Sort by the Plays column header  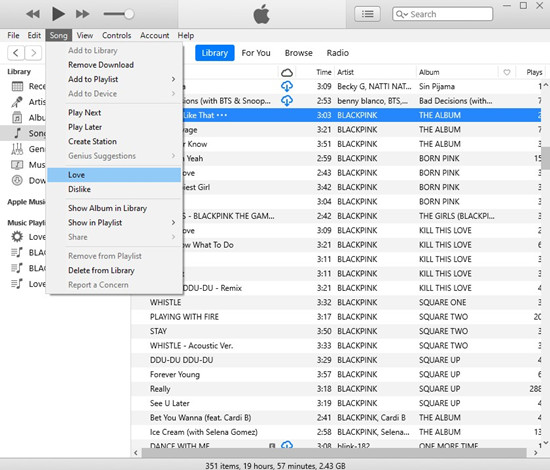pos(534,72)
